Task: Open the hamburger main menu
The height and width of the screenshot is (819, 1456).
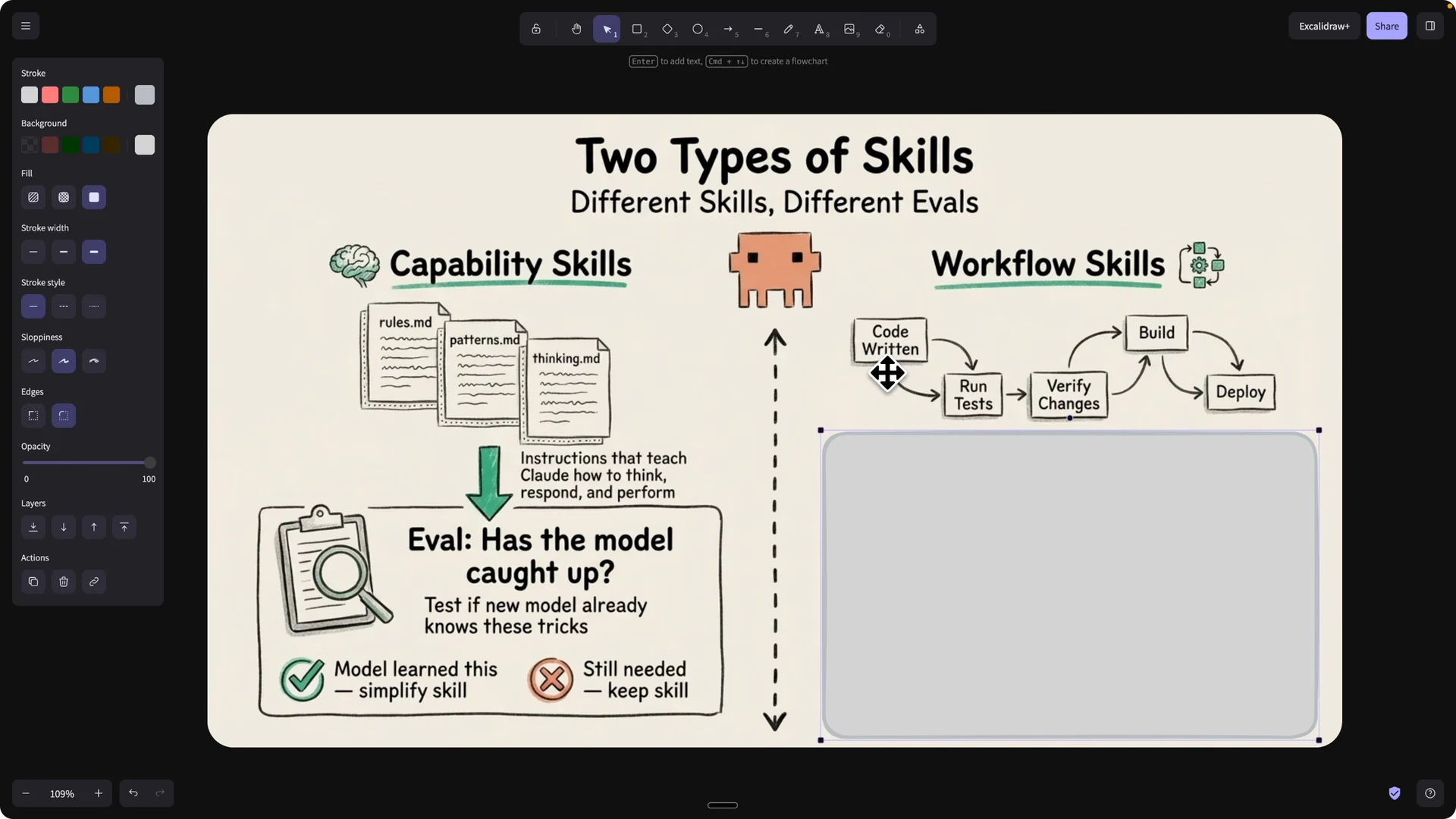Action: tap(26, 26)
